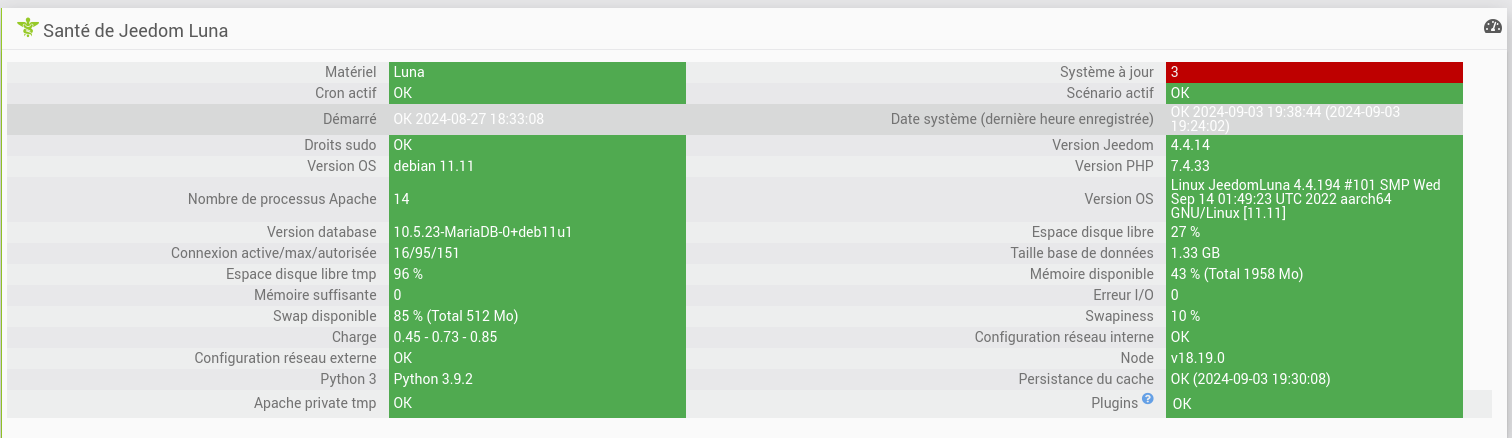Click the Swap disponible 85 % cell
Image resolution: width=1512 pixels, height=438 pixels.
click(536, 316)
